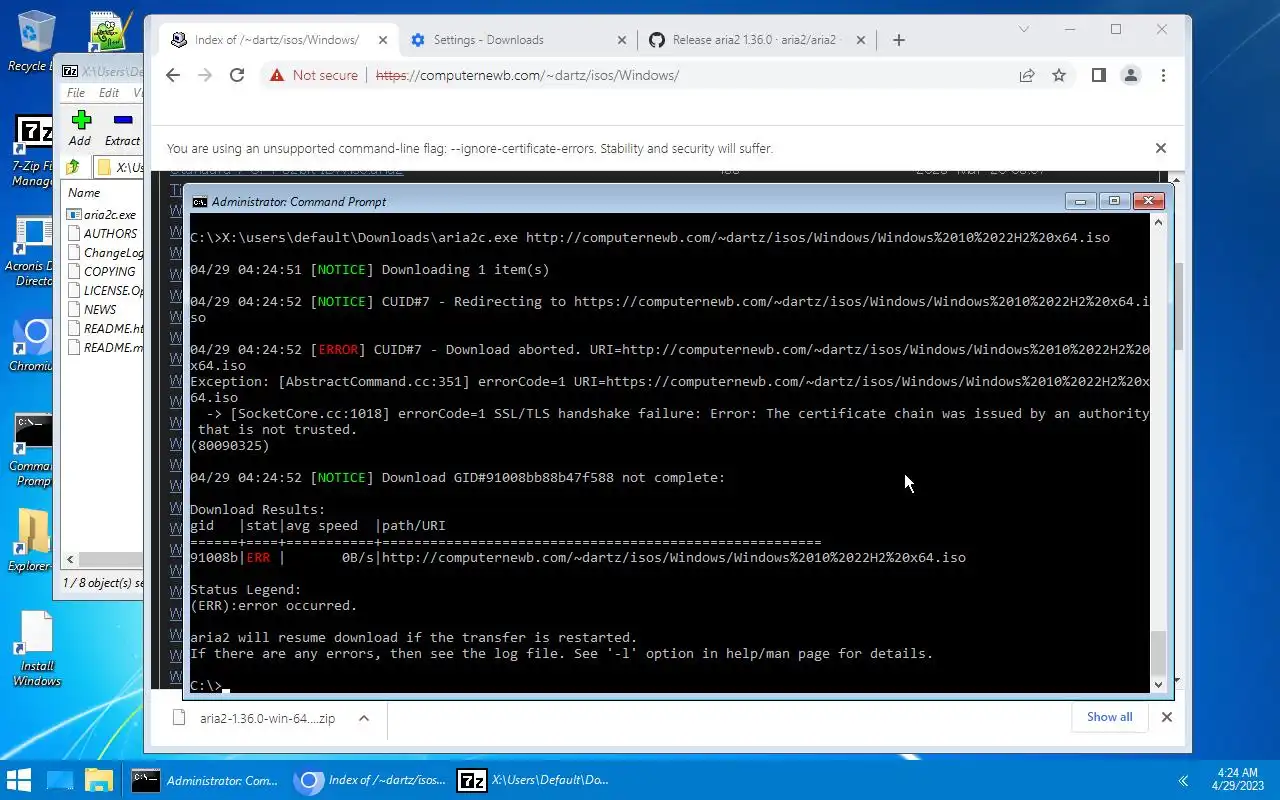1280x800 pixels.
Task: Close the Settings - Downloads tab
Action: (622, 40)
